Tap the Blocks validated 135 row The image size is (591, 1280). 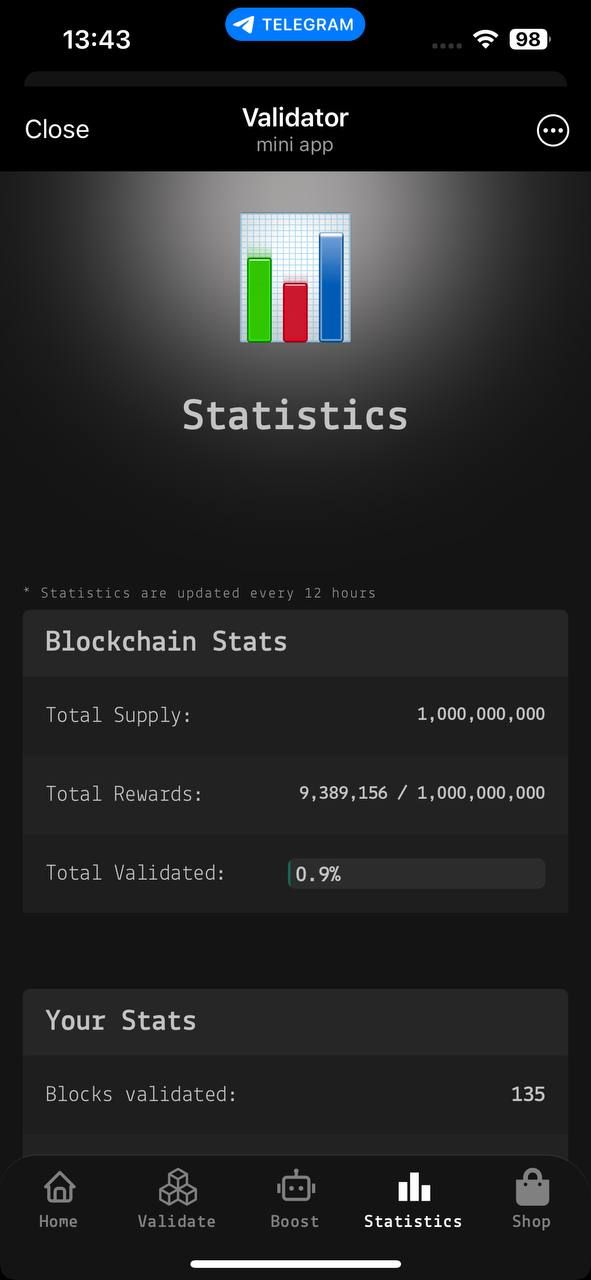click(295, 1094)
